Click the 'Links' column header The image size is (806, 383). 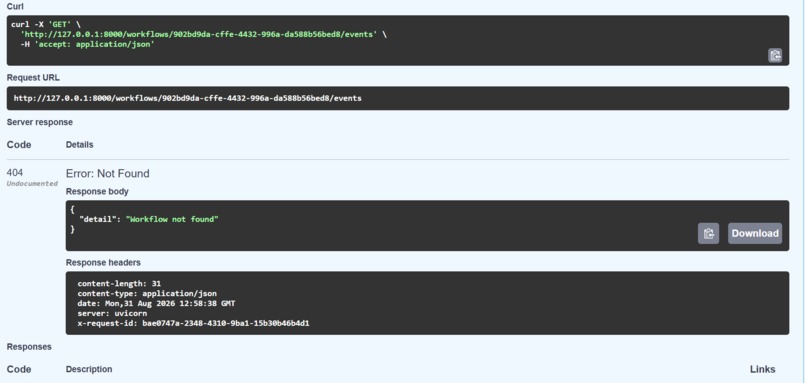pos(762,369)
